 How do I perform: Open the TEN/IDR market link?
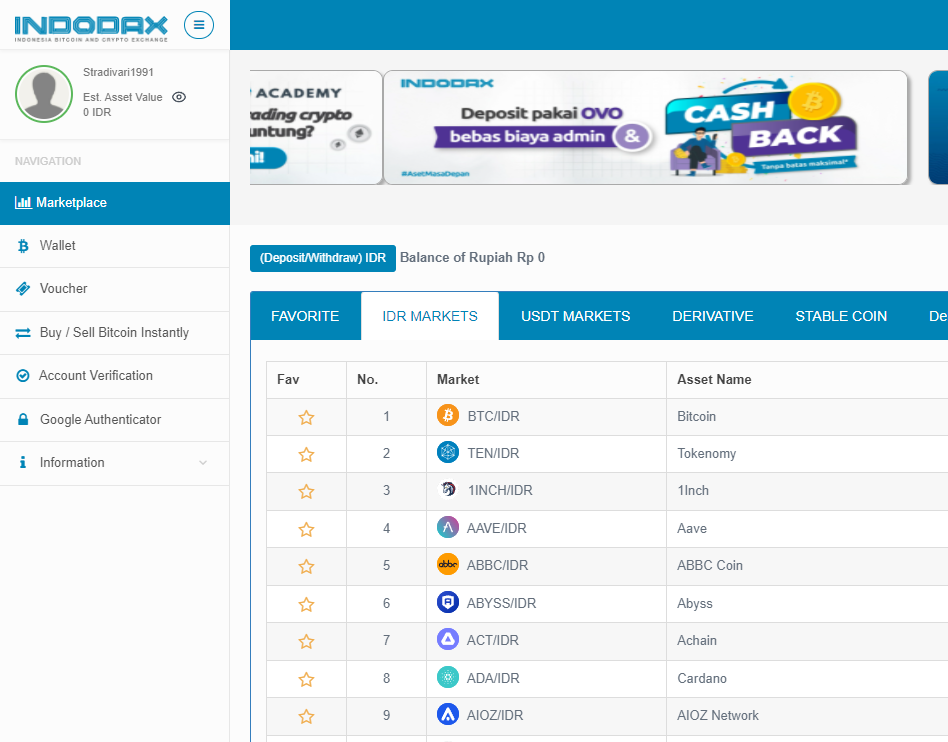coord(493,454)
